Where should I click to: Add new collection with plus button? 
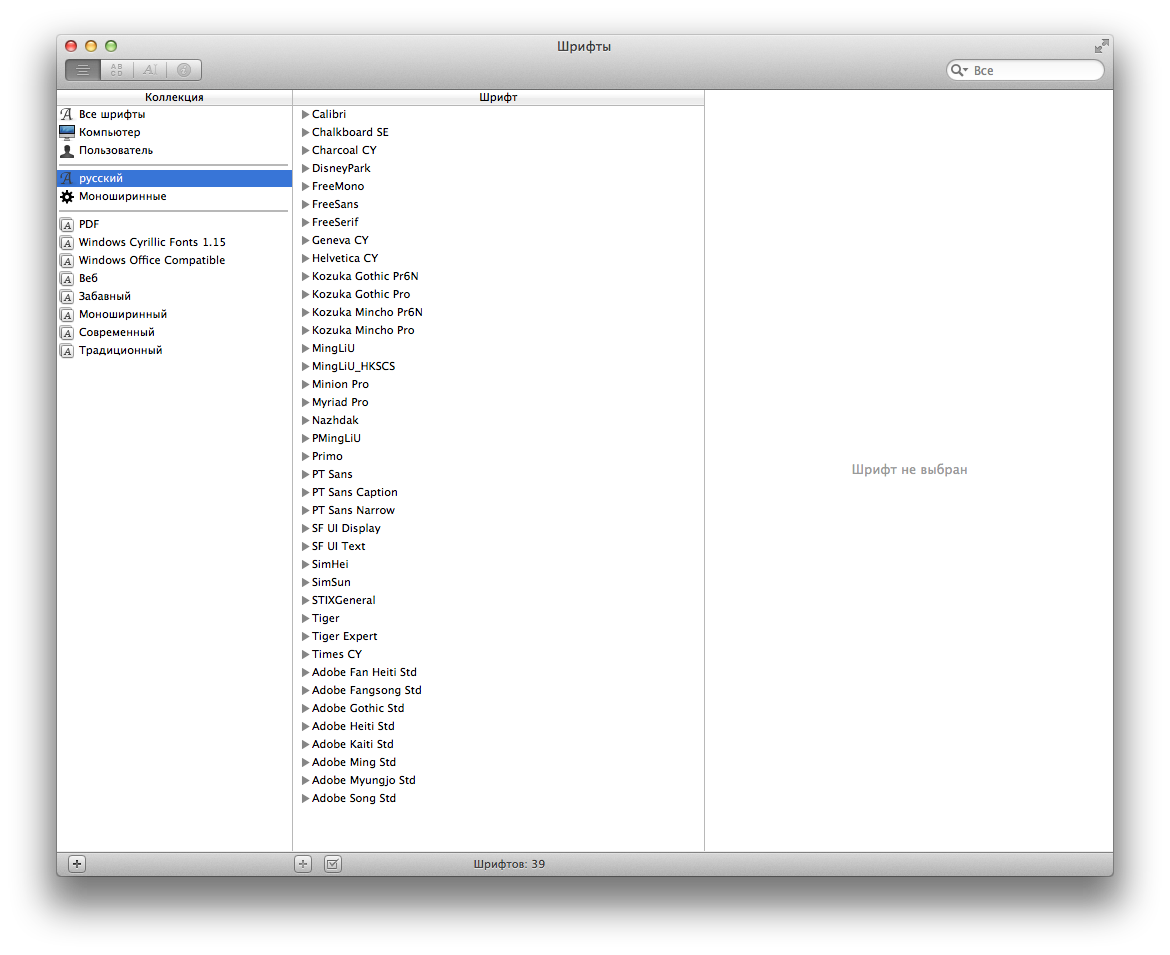click(77, 864)
